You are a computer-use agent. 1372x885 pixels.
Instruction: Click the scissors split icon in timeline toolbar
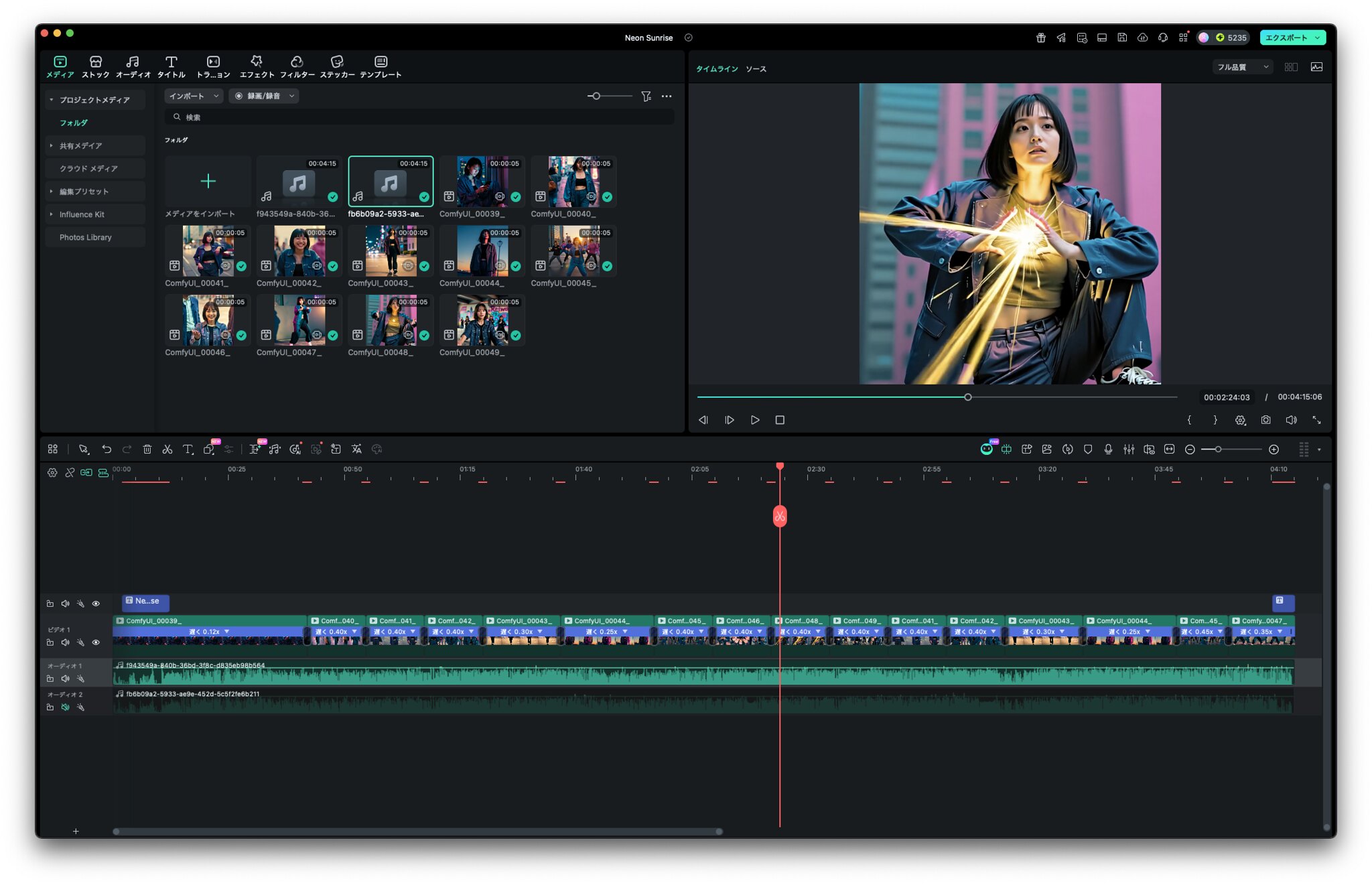point(167,450)
